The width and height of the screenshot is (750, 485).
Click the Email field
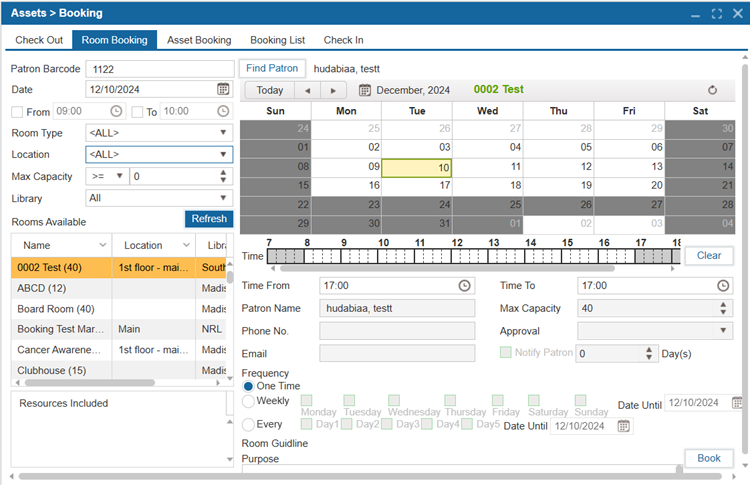pos(397,353)
